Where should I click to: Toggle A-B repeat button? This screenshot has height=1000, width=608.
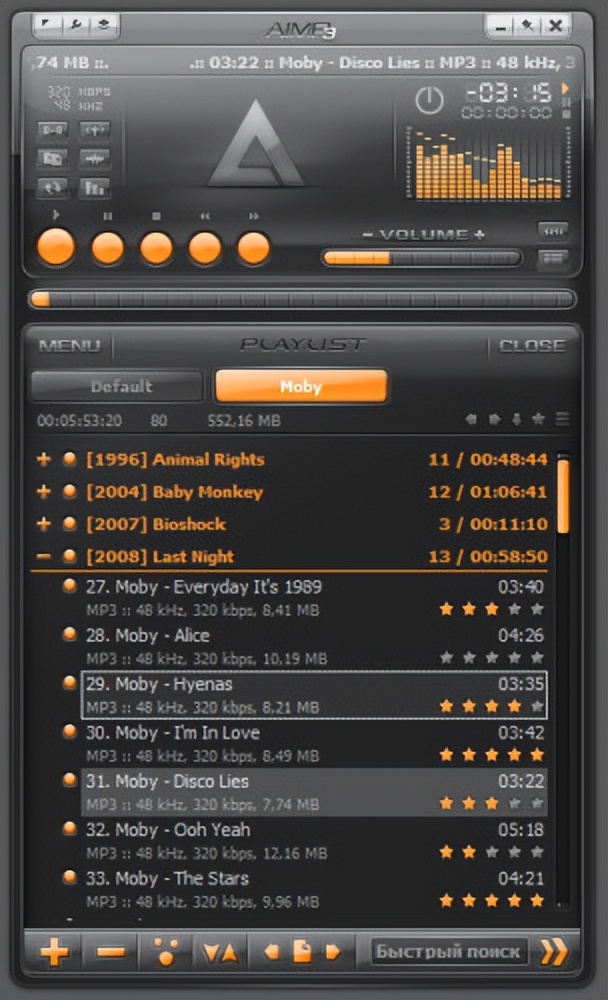coord(53,131)
